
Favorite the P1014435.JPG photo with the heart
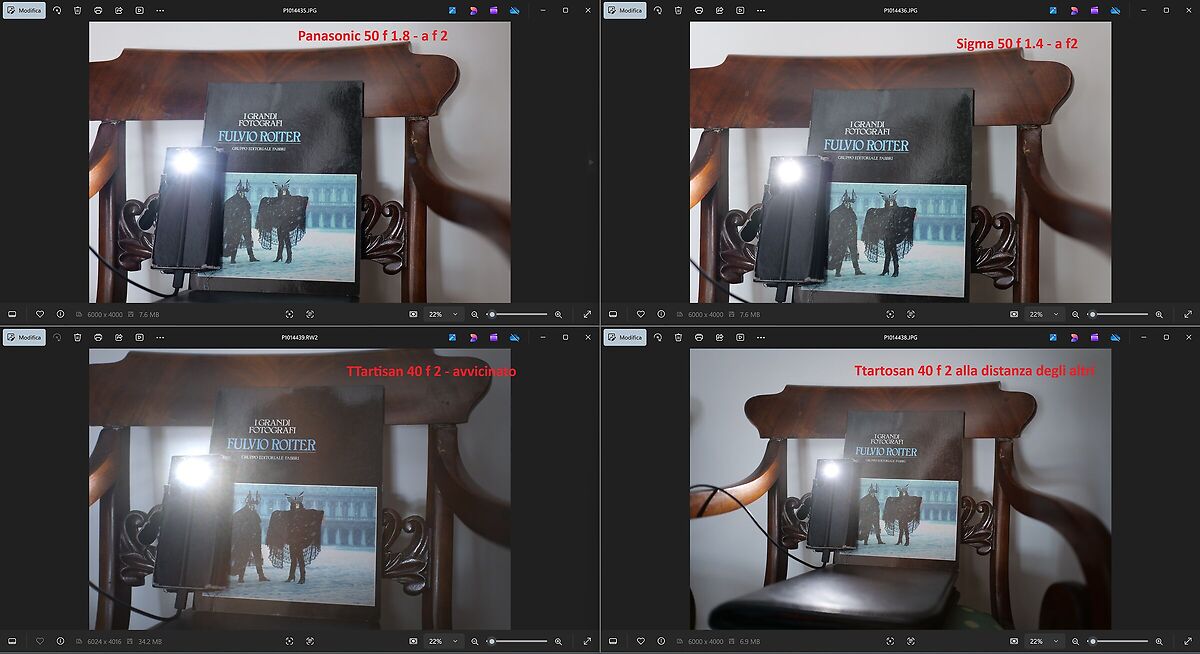pos(40,314)
